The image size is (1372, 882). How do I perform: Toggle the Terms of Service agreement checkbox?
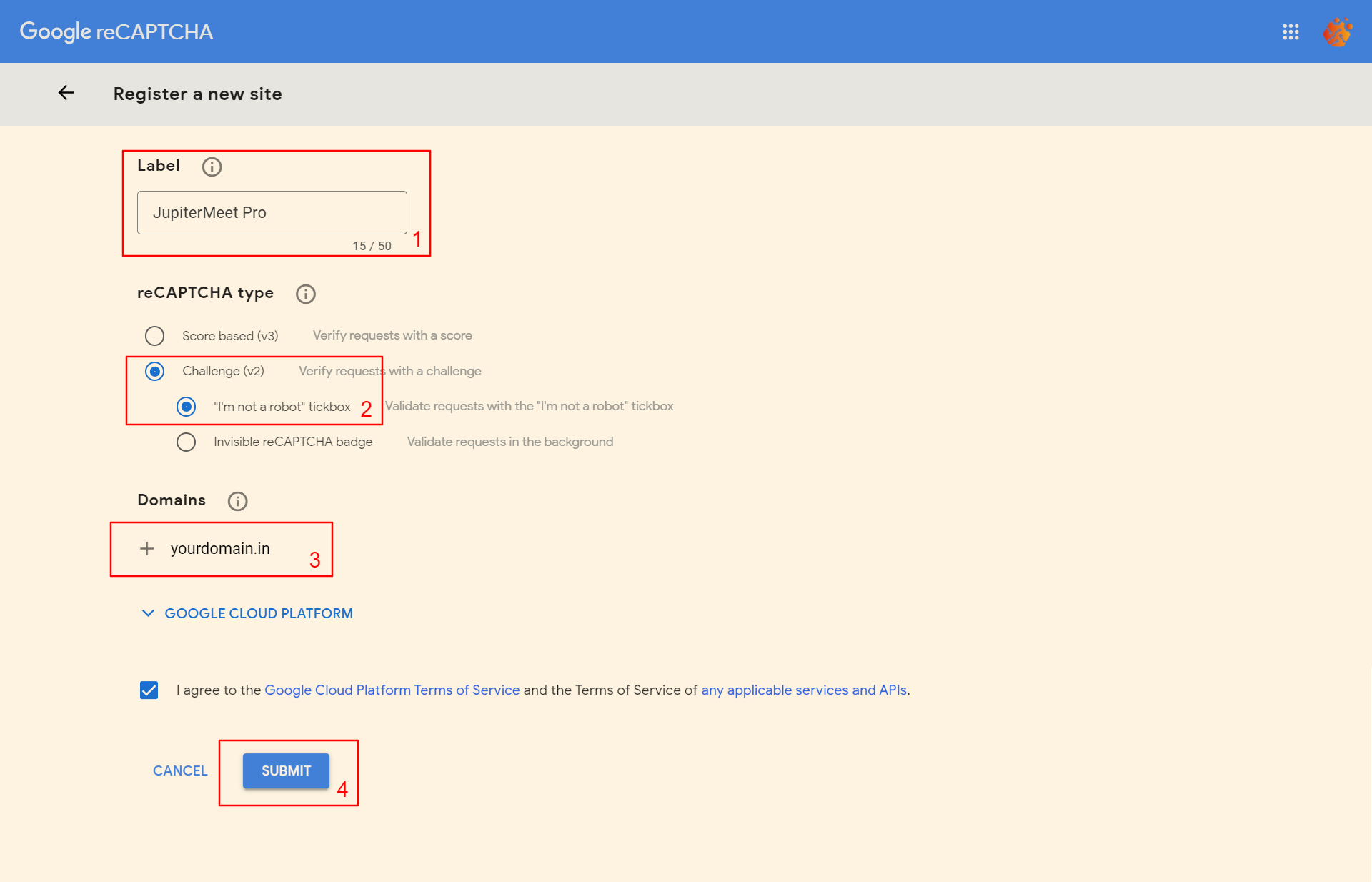pos(149,690)
